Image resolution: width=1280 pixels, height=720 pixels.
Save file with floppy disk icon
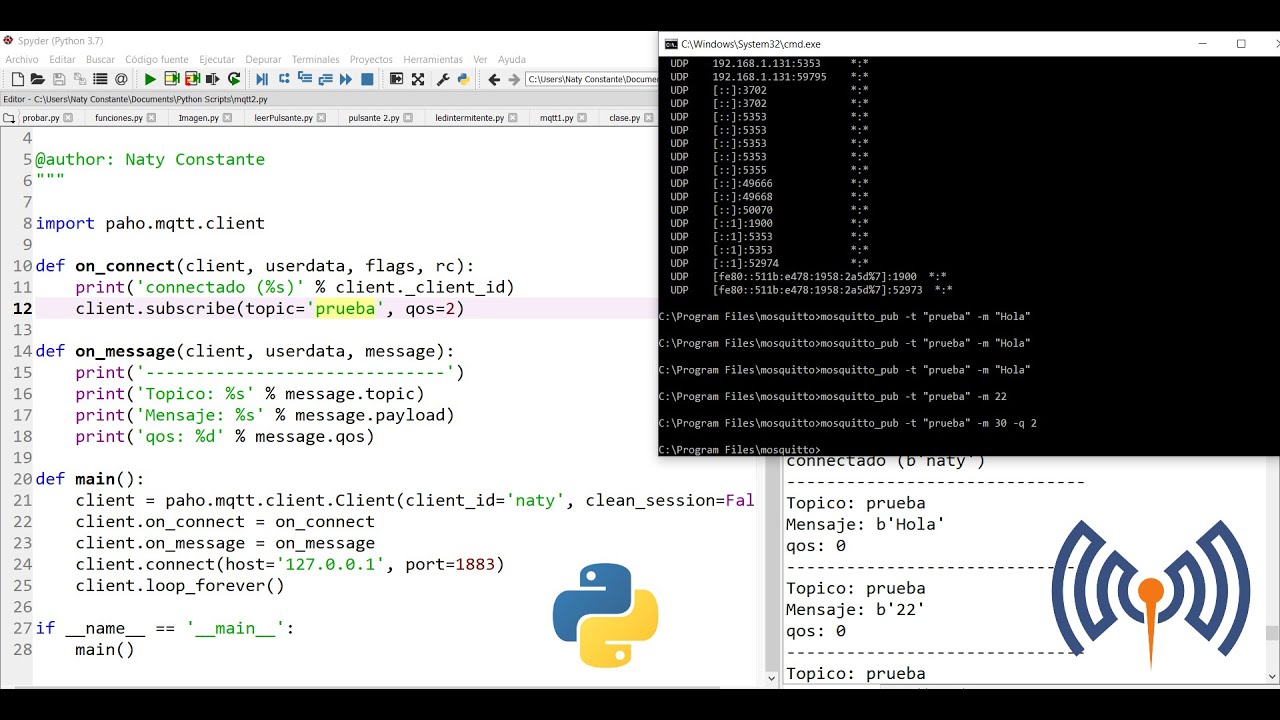58,79
